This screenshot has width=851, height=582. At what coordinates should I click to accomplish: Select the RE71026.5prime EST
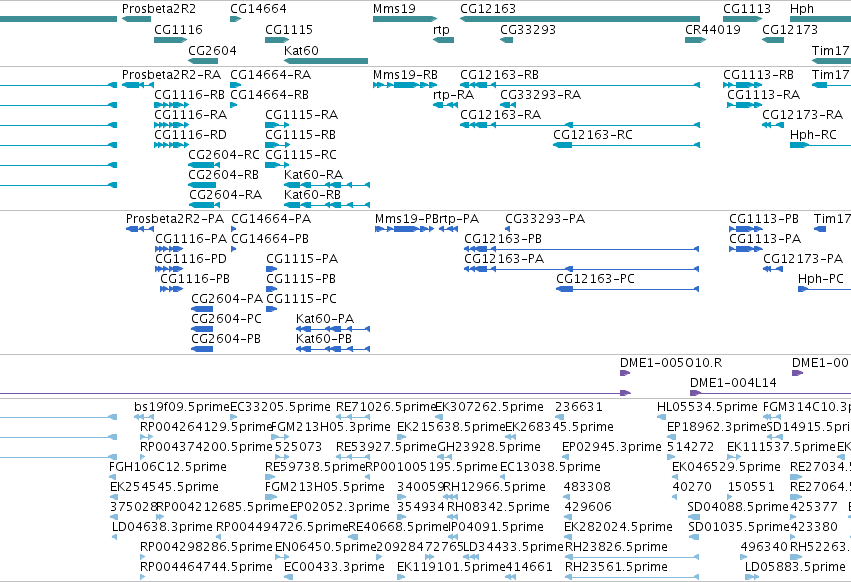coord(353,417)
